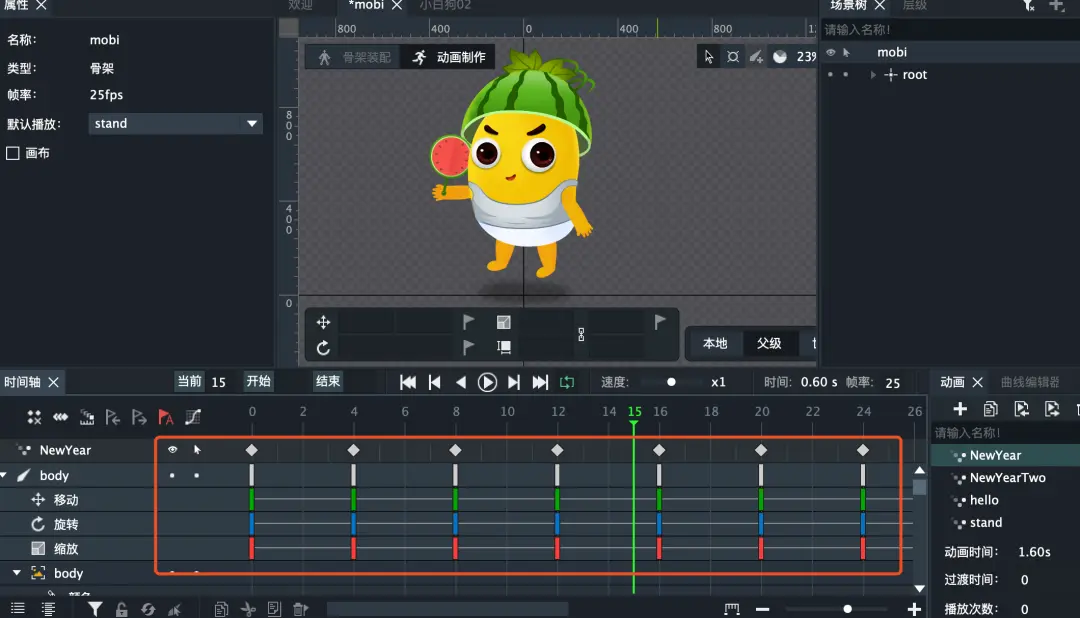1080x618 pixels.
Task: Switch to the 骨架装配 mode tab
Action: pyautogui.click(x=355, y=57)
